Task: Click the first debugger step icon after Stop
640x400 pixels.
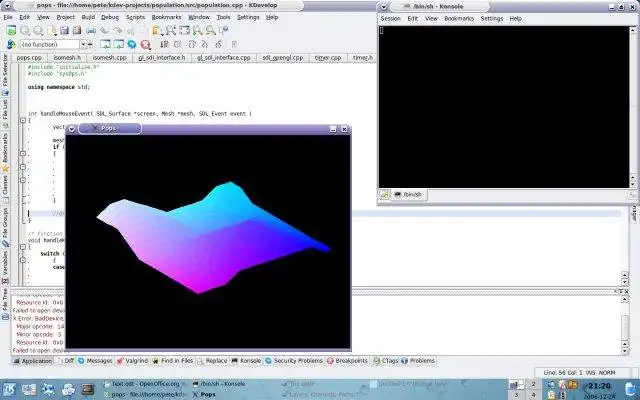Action: [x=164, y=44]
